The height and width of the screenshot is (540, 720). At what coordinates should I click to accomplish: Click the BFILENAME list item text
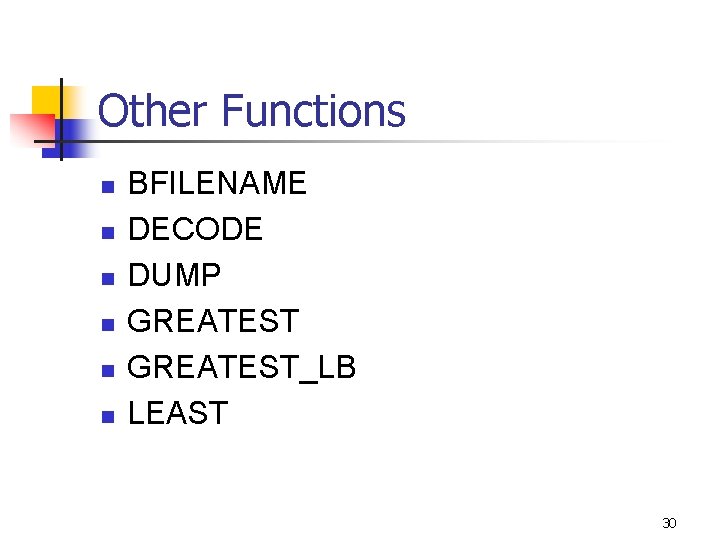(x=217, y=183)
